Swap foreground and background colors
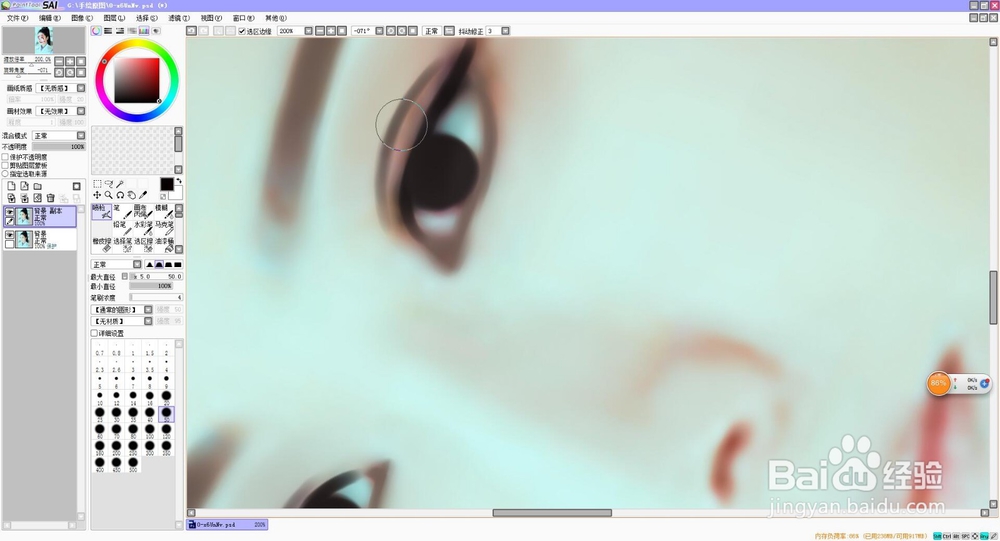Viewport: 1000px width, 541px height. 179,181
